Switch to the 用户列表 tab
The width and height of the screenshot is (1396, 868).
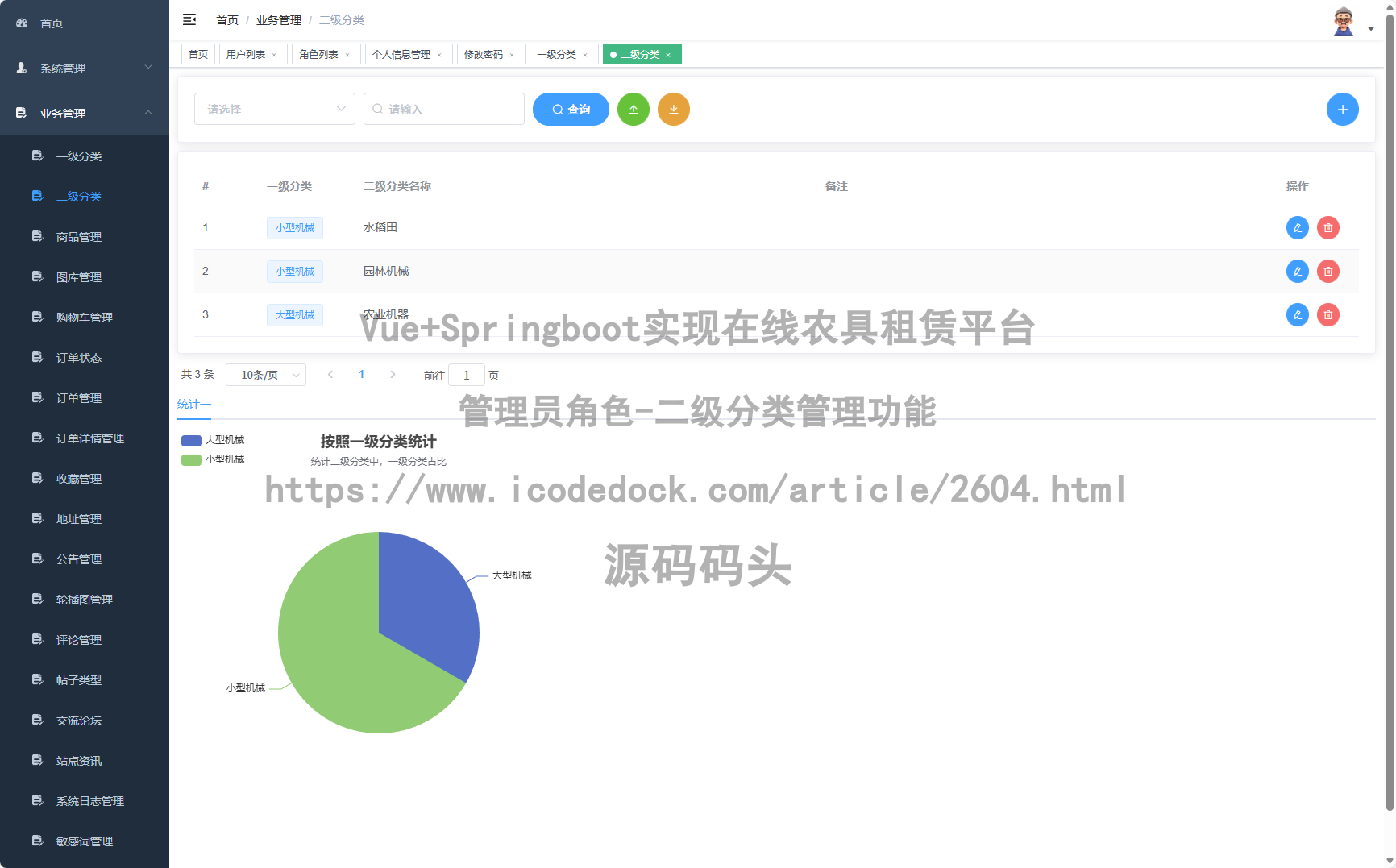[x=247, y=54]
